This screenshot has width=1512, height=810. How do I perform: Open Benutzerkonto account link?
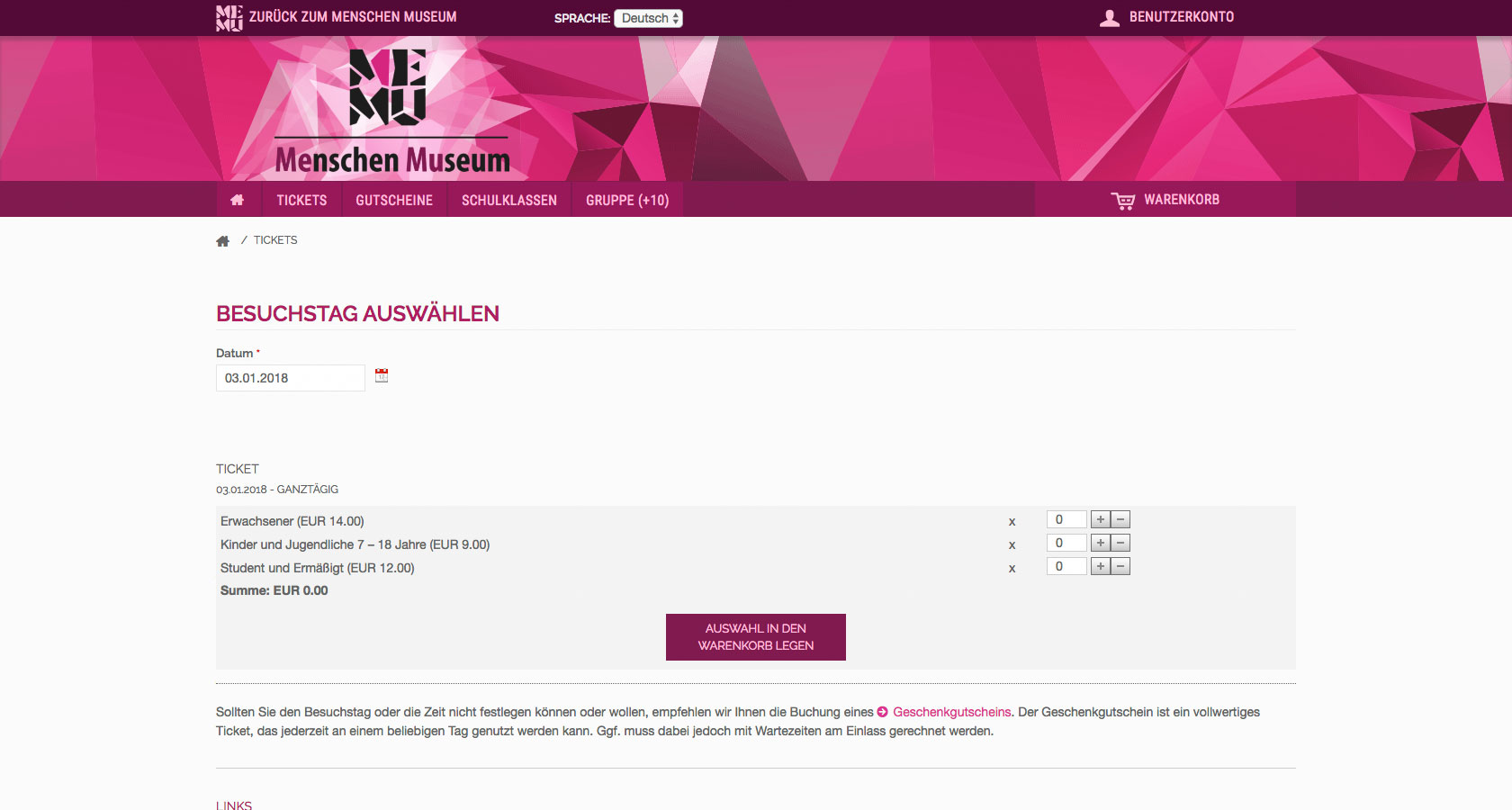point(1182,17)
